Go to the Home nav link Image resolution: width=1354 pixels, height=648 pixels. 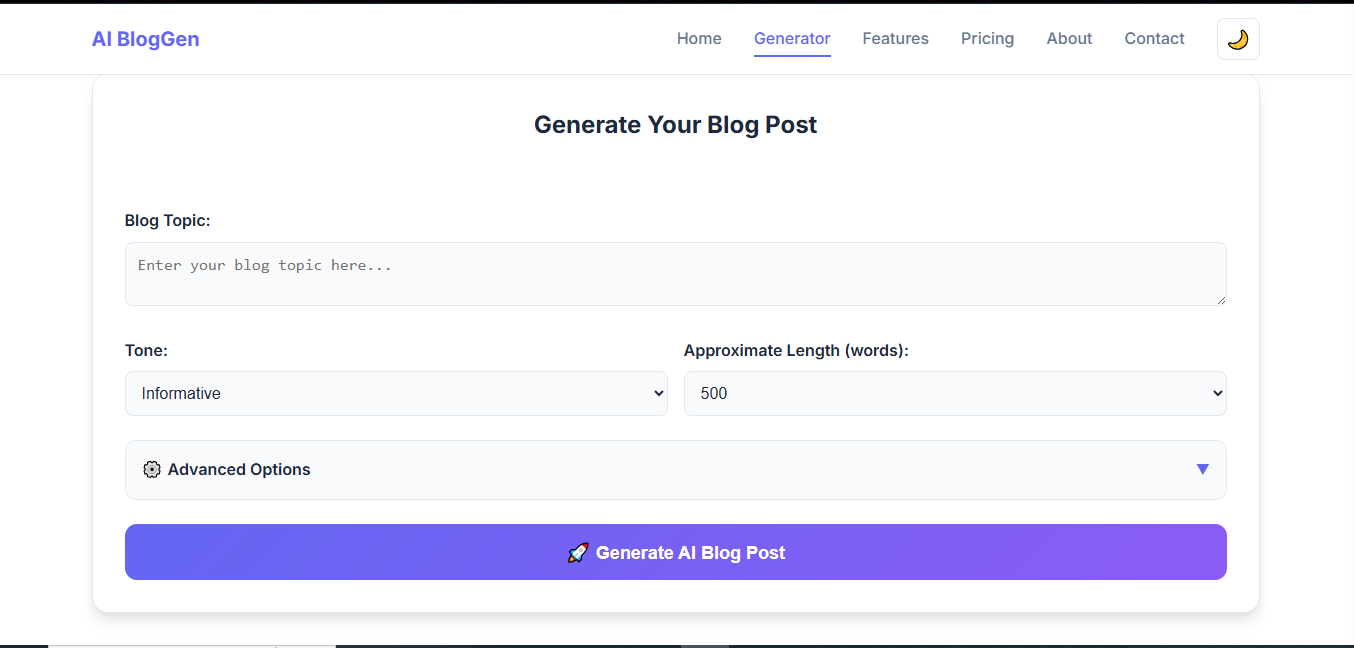click(699, 39)
